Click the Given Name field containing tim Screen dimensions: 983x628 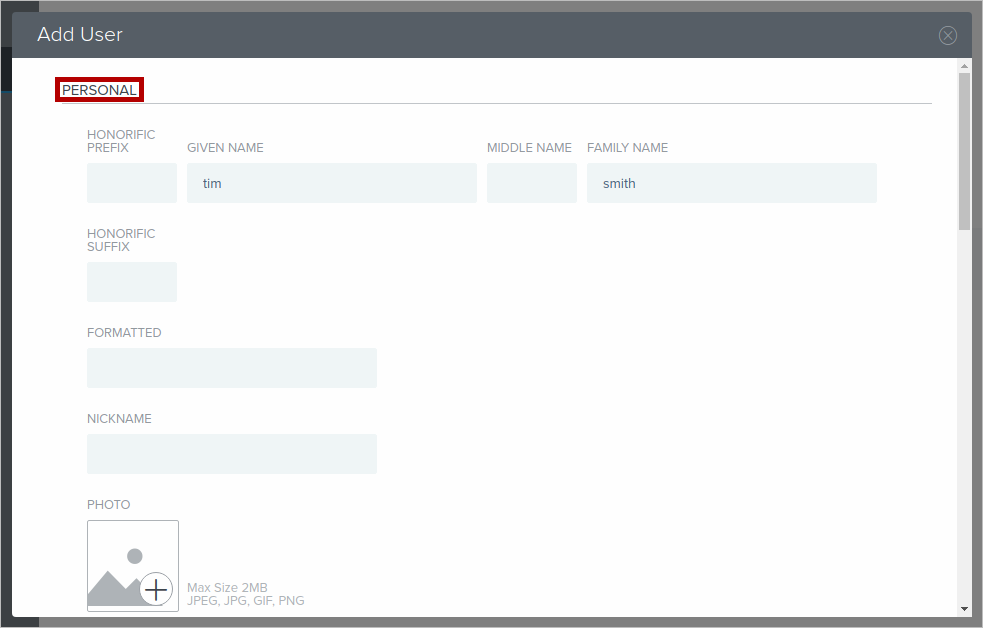tap(331, 183)
